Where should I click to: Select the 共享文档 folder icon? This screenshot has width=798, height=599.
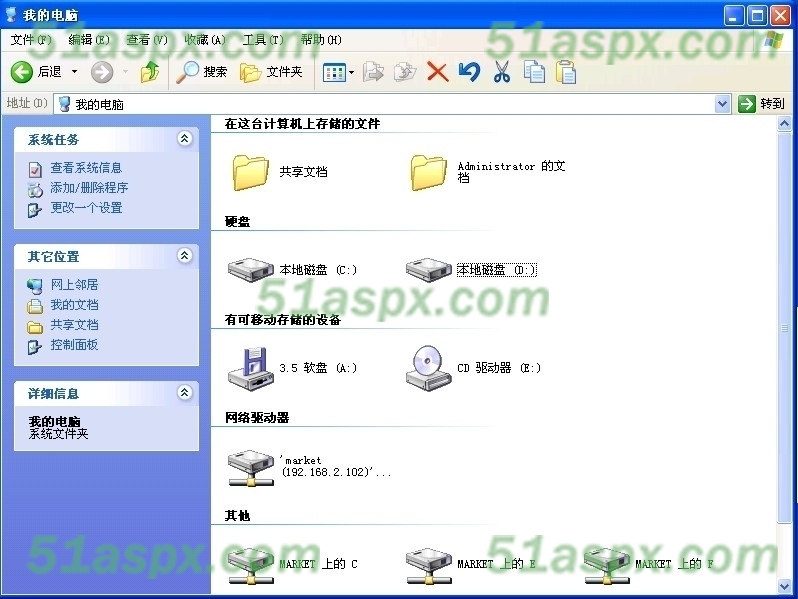(x=250, y=173)
